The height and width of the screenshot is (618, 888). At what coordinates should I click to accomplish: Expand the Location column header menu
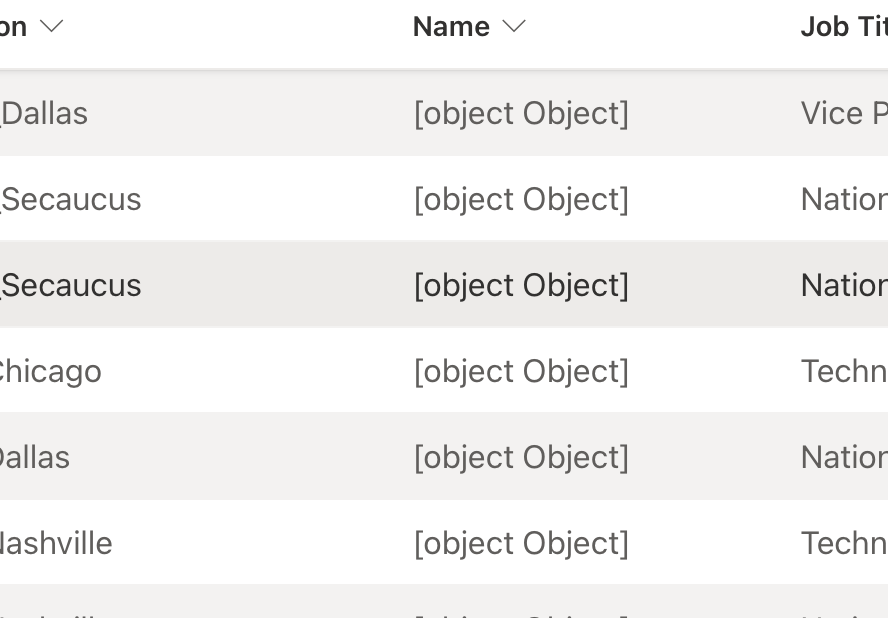click(51, 26)
